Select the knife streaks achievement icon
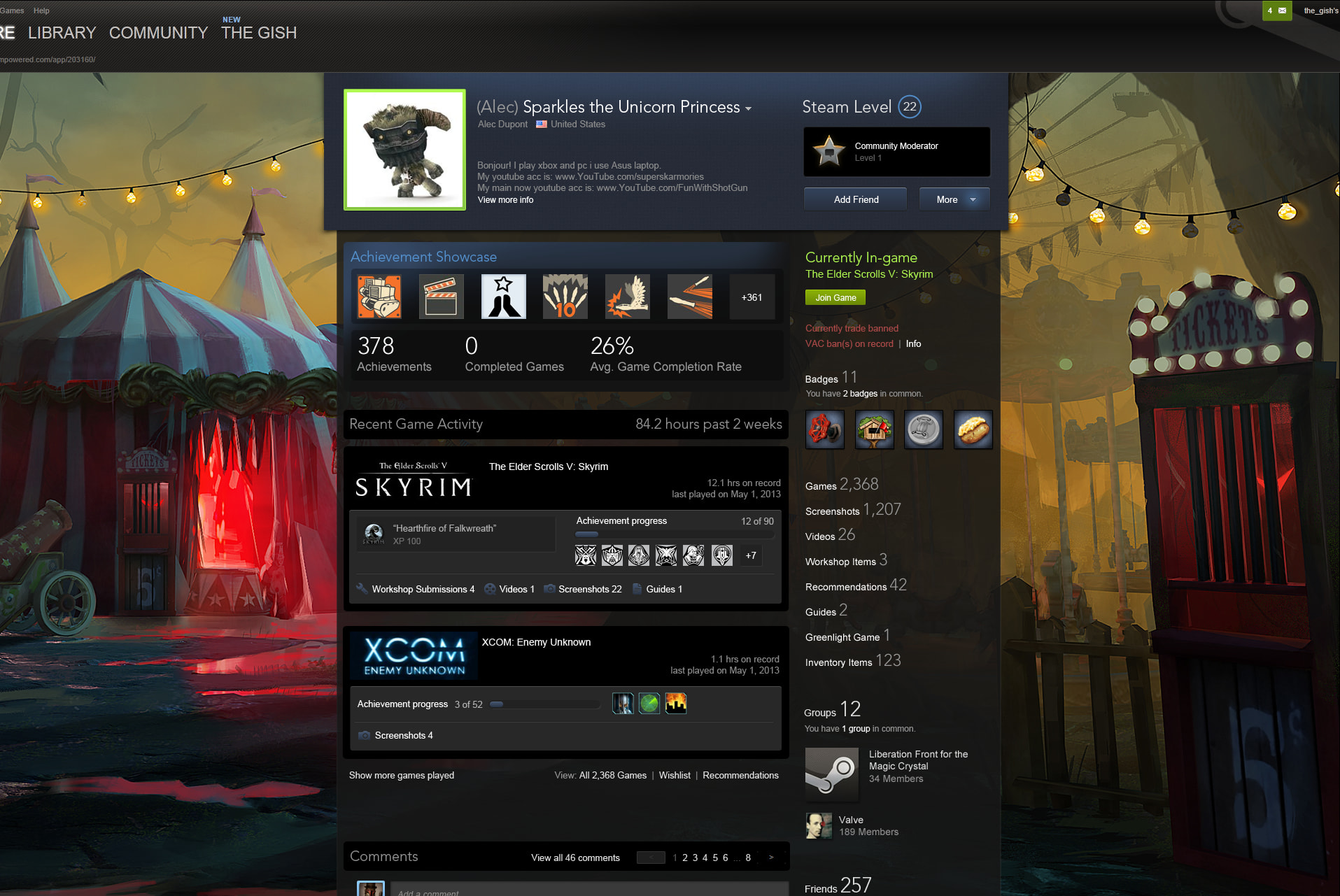 tap(690, 297)
